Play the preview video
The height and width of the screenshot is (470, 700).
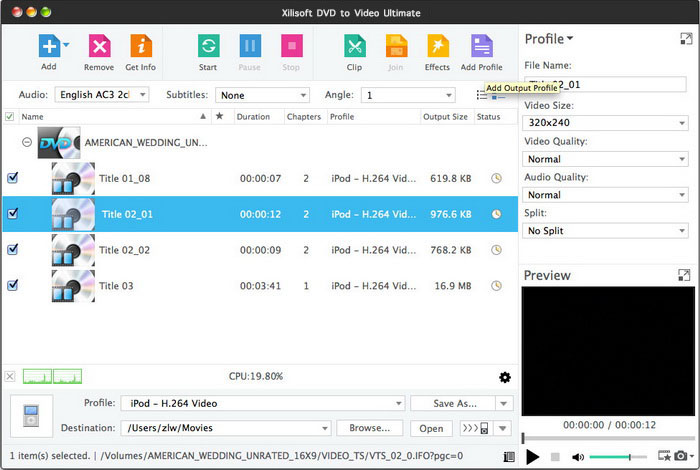(x=532, y=457)
